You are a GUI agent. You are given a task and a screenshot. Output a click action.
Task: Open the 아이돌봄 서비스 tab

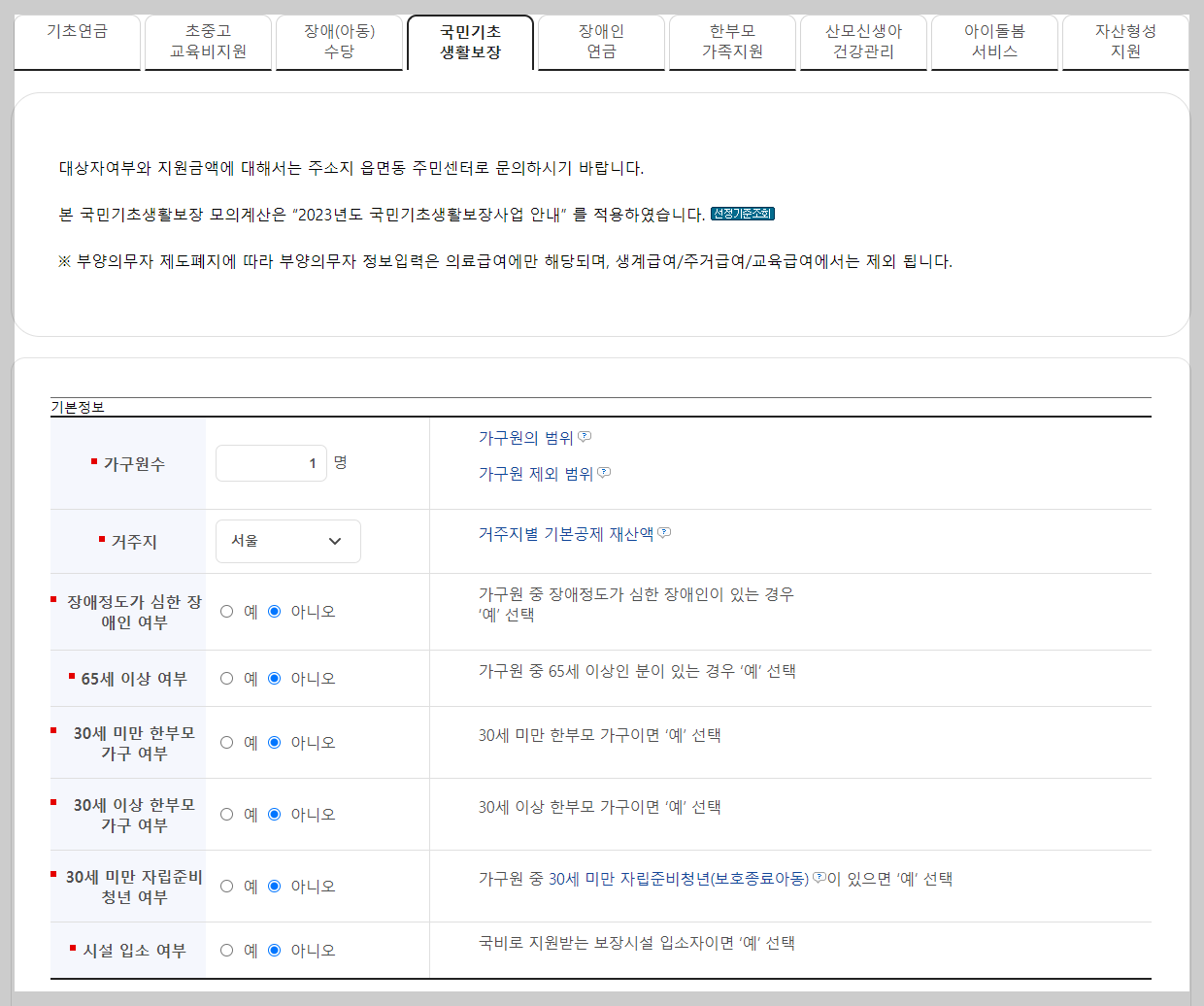(993, 42)
